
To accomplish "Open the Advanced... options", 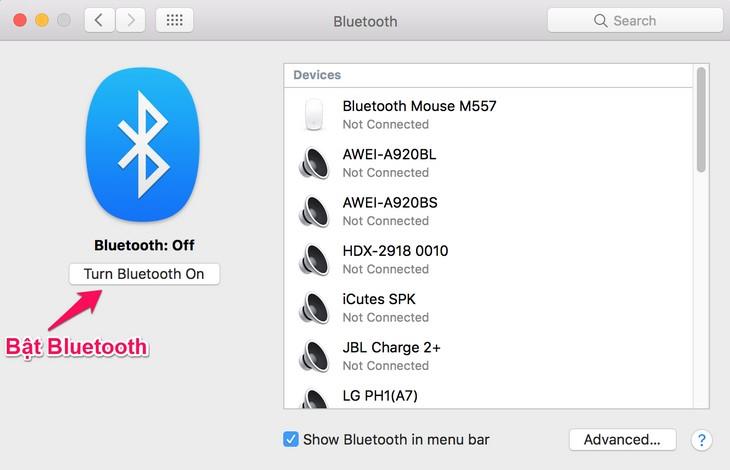I will tap(622, 439).
